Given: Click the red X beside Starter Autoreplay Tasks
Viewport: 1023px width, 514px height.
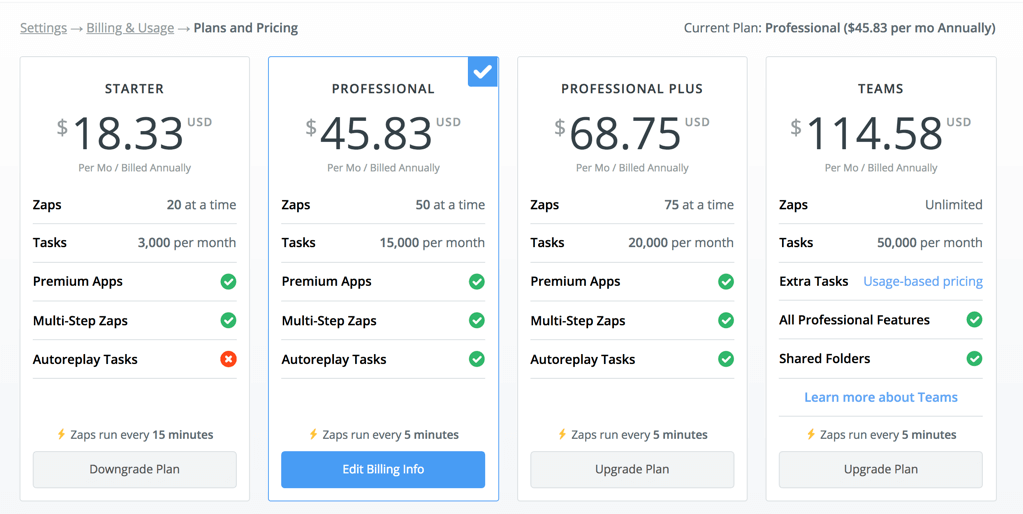Looking at the screenshot, I should click(228, 359).
